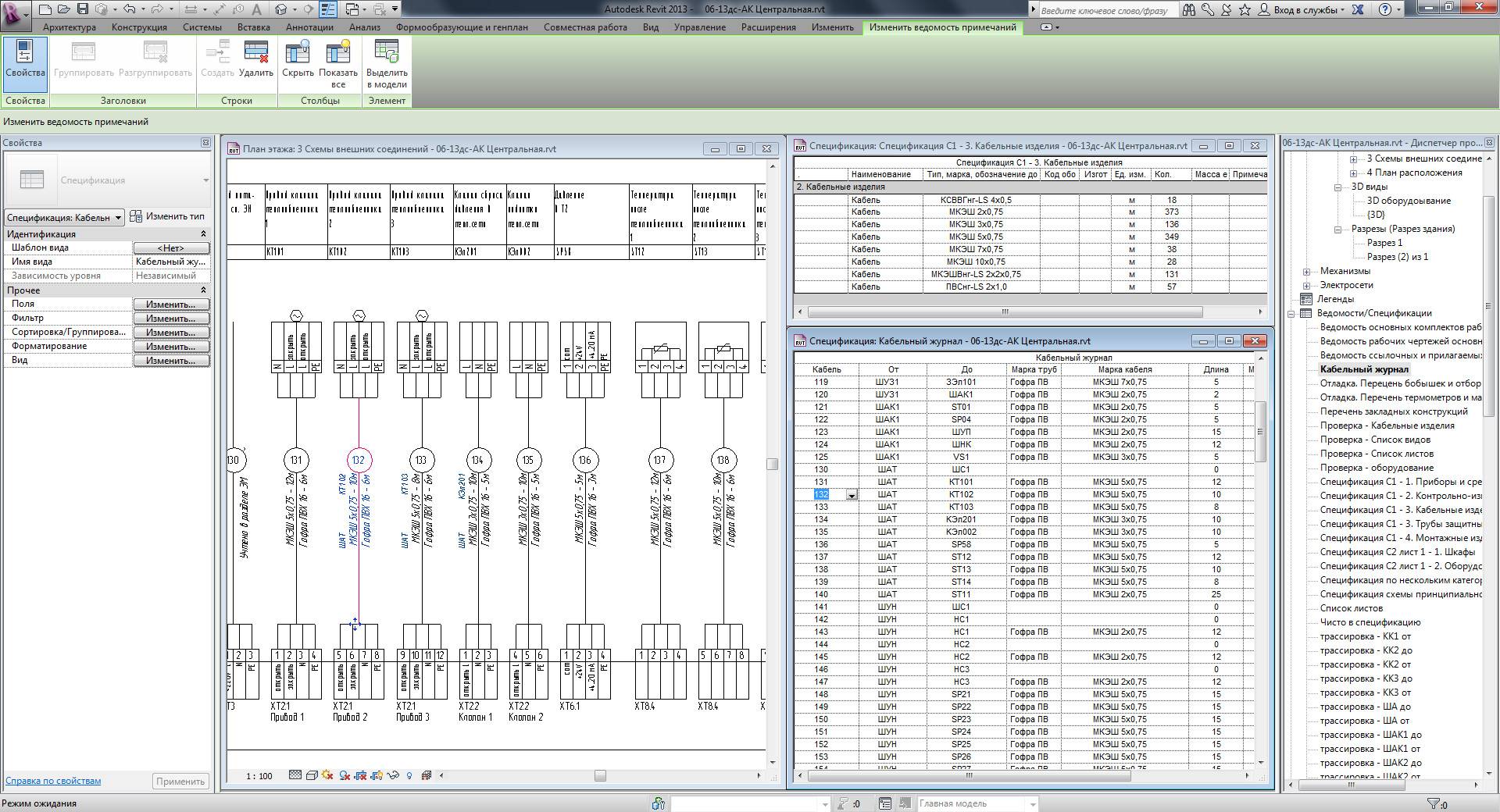Click the sun path off icon in view bar
1500x812 pixels.
[x=327, y=775]
